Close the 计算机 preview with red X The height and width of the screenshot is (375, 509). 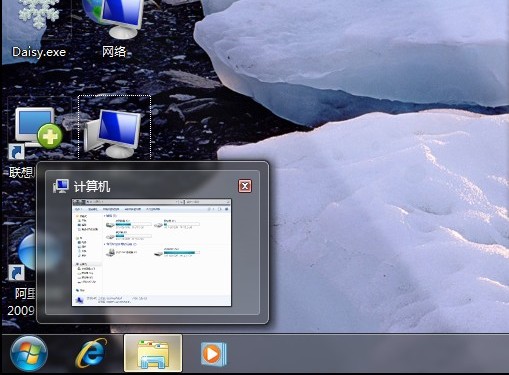coord(245,186)
